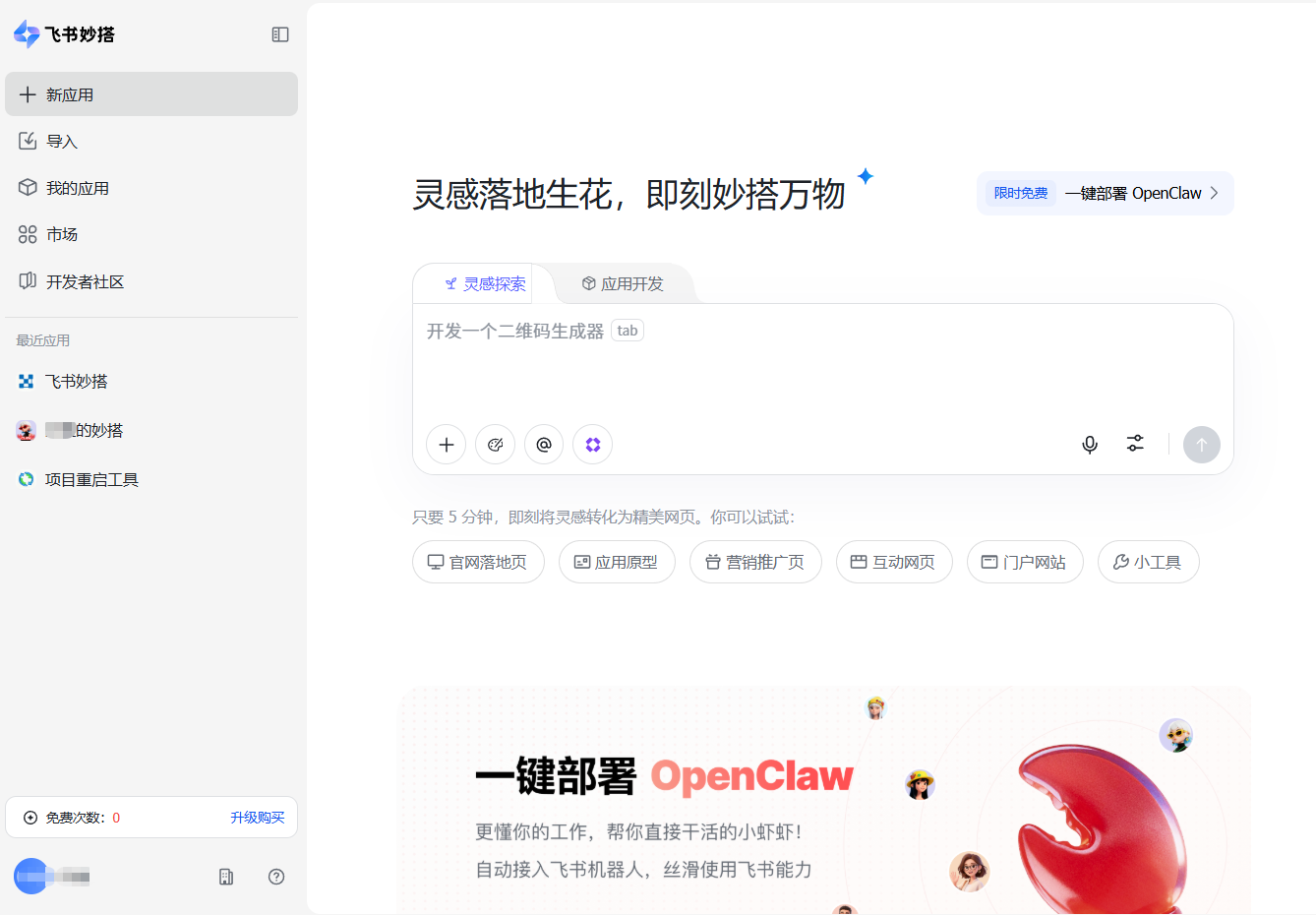
Task: Click the plus attachment icon in the input box
Action: coord(446,444)
